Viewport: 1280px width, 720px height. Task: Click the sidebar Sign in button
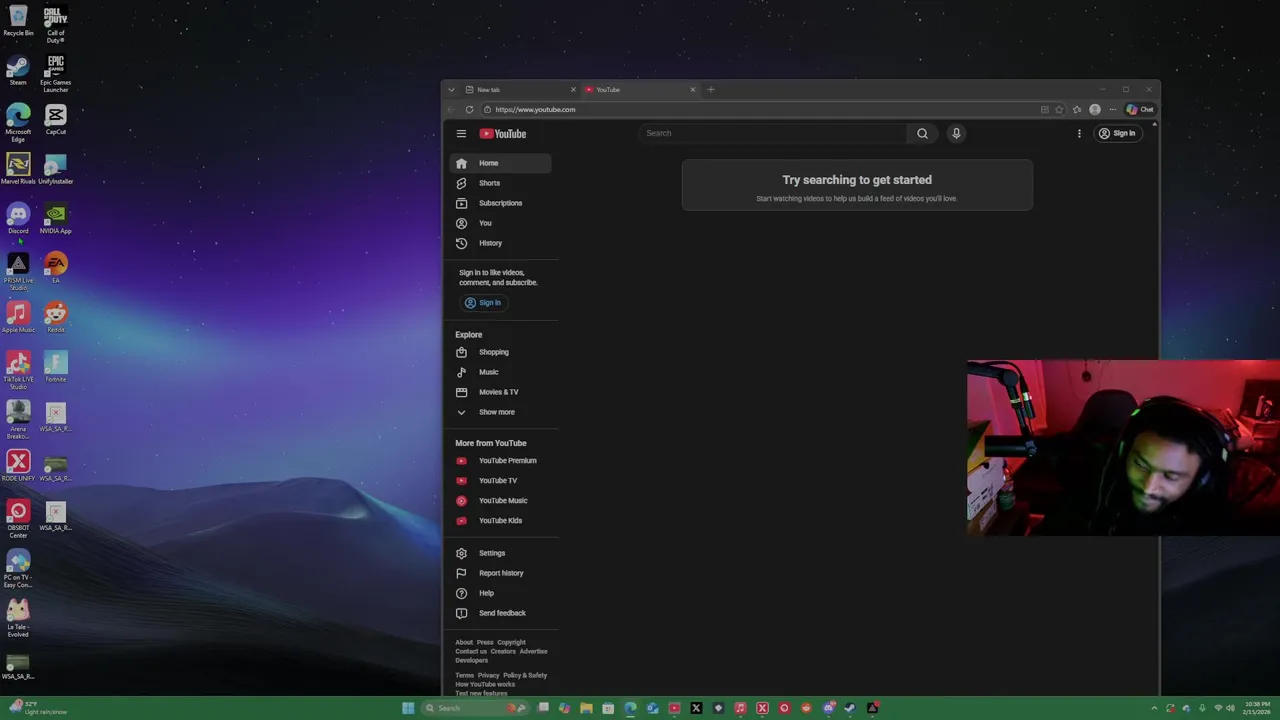pyautogui.click(x=483, y=303)
